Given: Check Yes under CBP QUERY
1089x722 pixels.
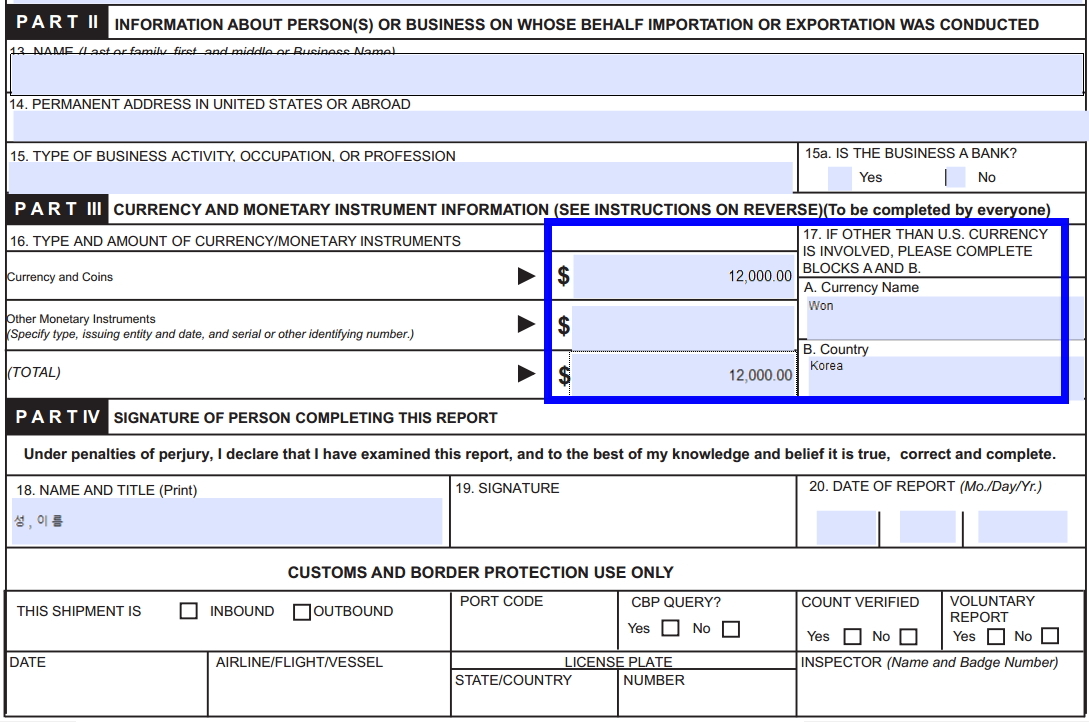Looking at the screenshot, I should point(670,628).
